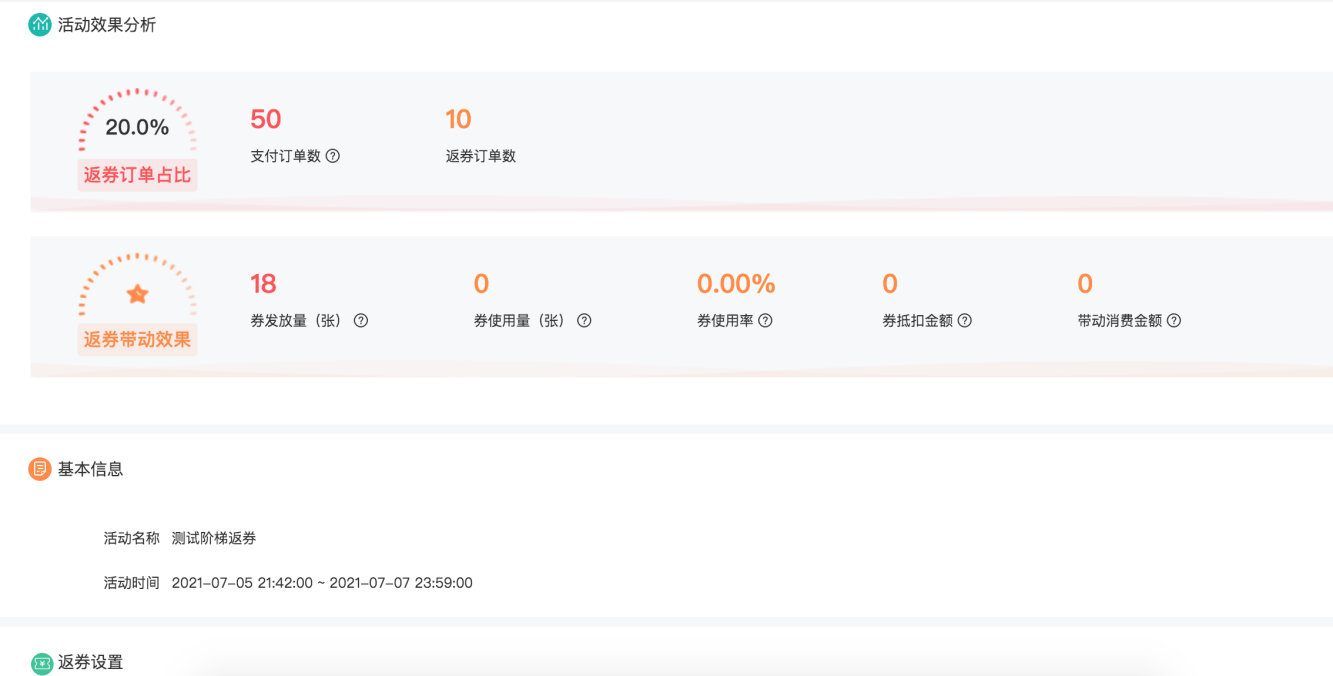The image size is (1333, 676).
Task: Click the 20.0% gauge indicator
Action: 137,127
